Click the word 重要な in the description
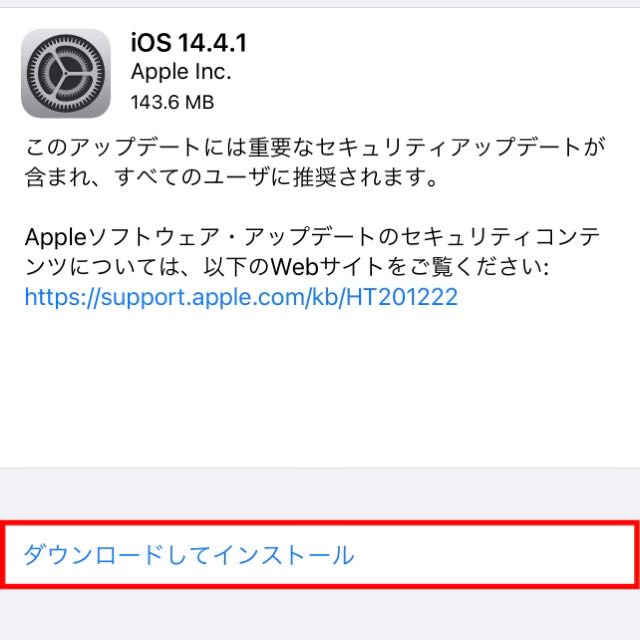 (x=281, y=147)
